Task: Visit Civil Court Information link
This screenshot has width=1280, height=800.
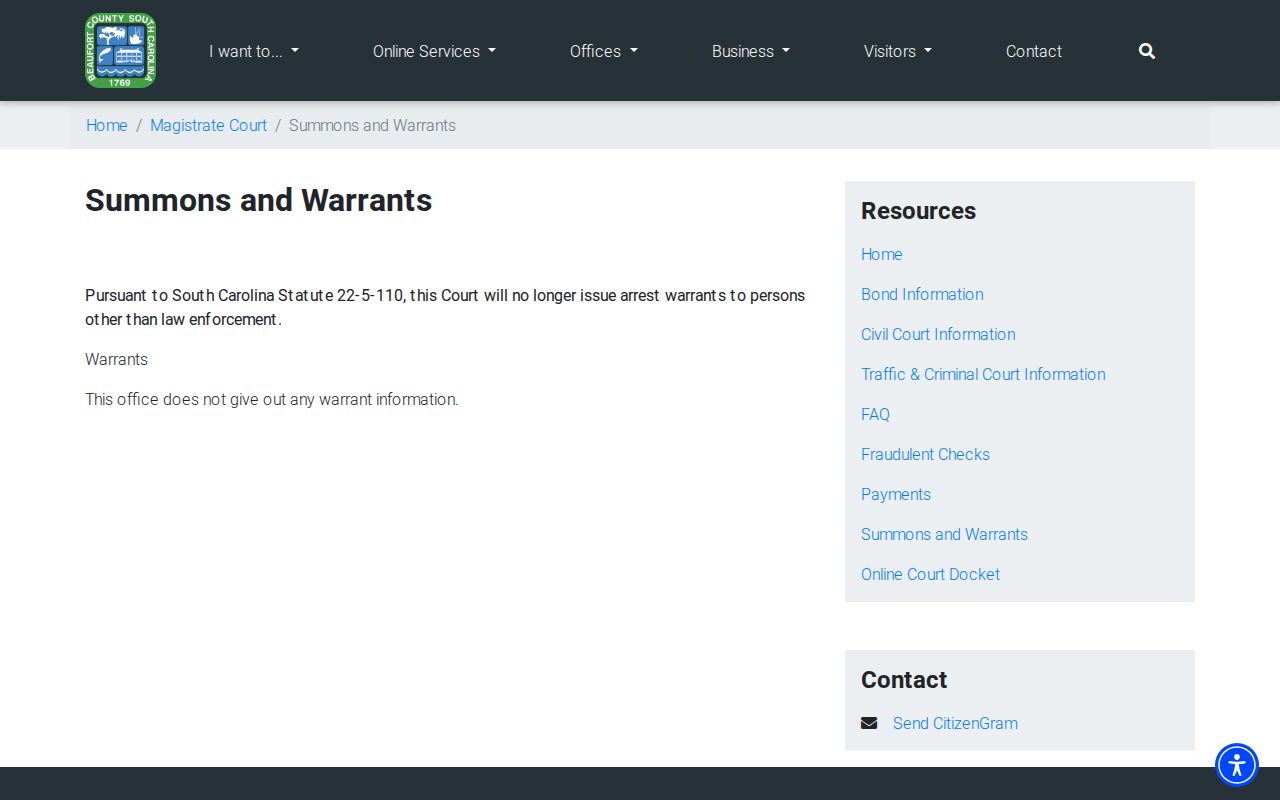Action: coord(938,334)
